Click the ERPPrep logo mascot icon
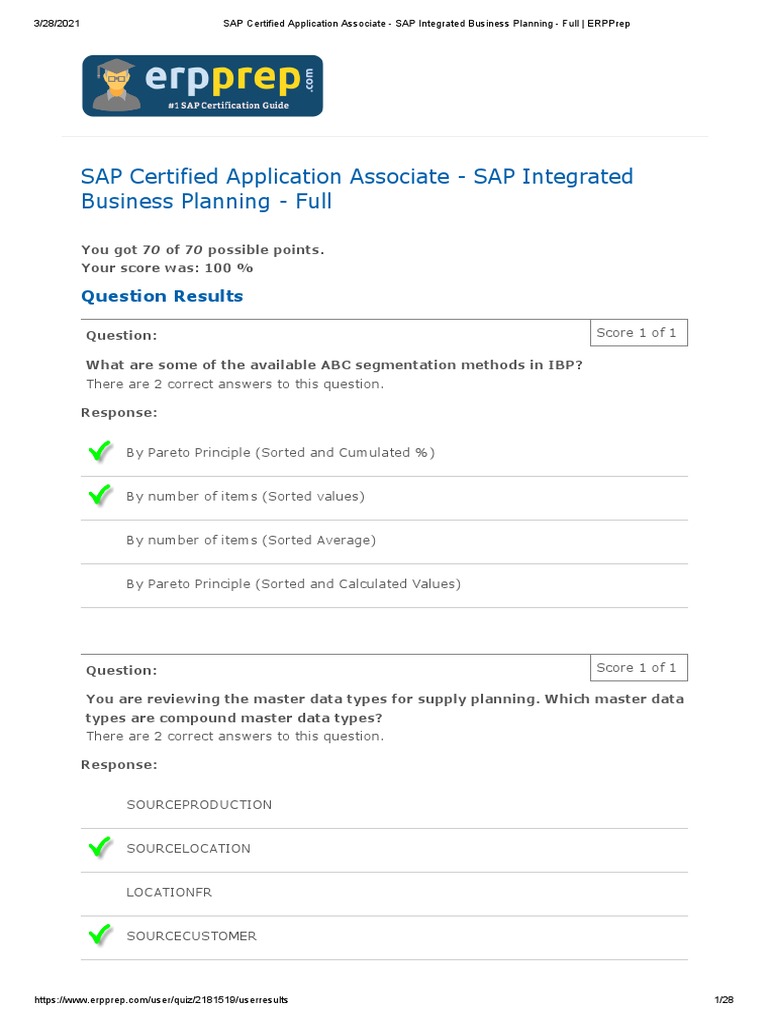Image resolution: width=768 pixels, height=1024 pixels. [117, 86]
